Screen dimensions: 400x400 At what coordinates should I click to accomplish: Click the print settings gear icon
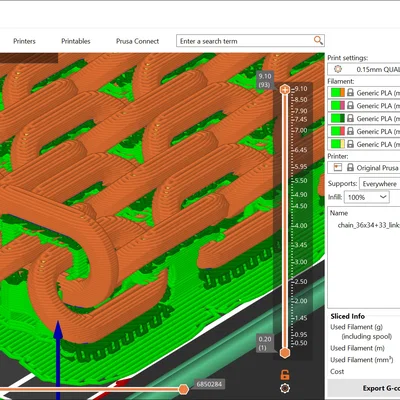coord(338,69)
